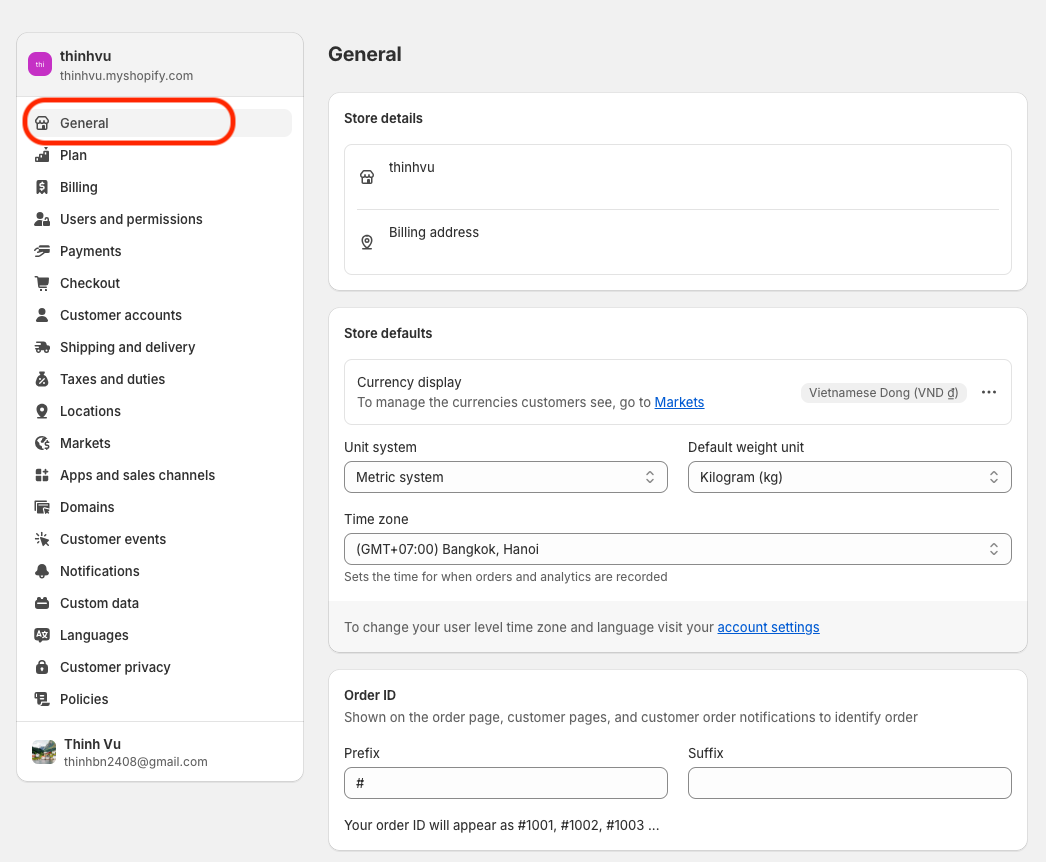Click the Thinh Vu profile avatar thumbnail

(x=44, y=752)
